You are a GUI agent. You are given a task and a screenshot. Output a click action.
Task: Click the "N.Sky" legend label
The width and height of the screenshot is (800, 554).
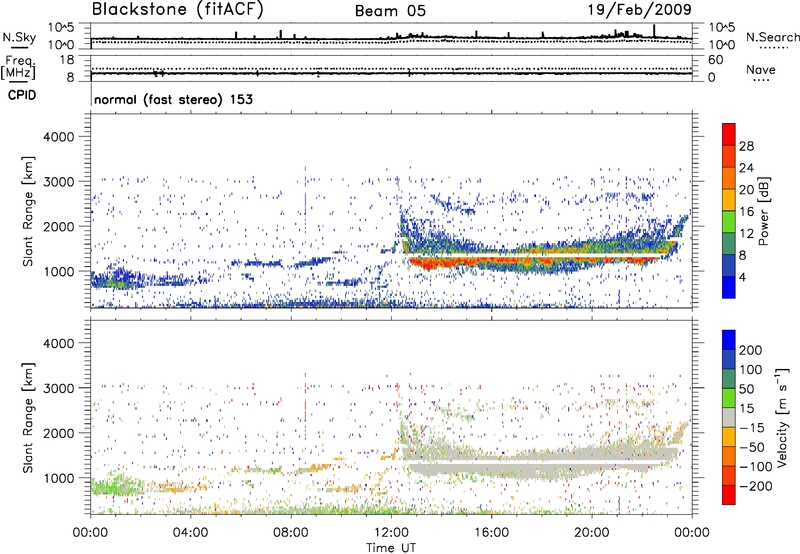point(19,37)
